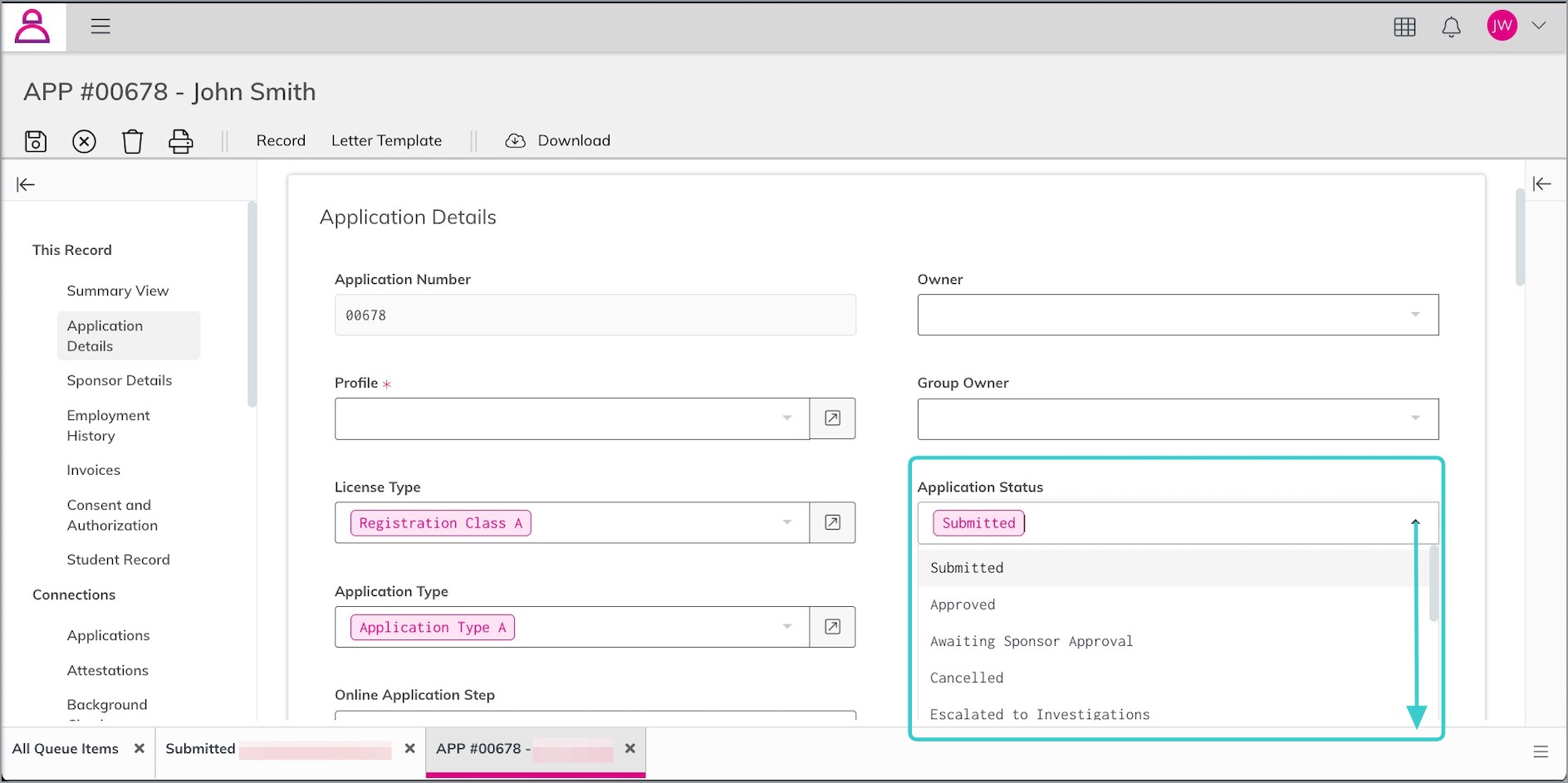
Task: Click the pink user profile logo
Action: (x=33, y=27)
